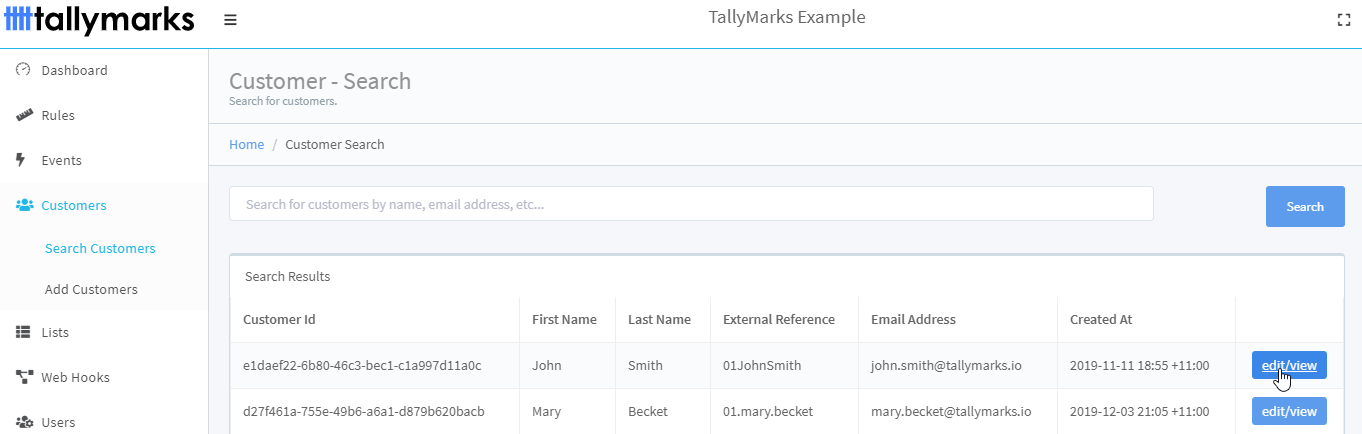
Task: Open Add Customers submenu item
Action: click(91, 289)
